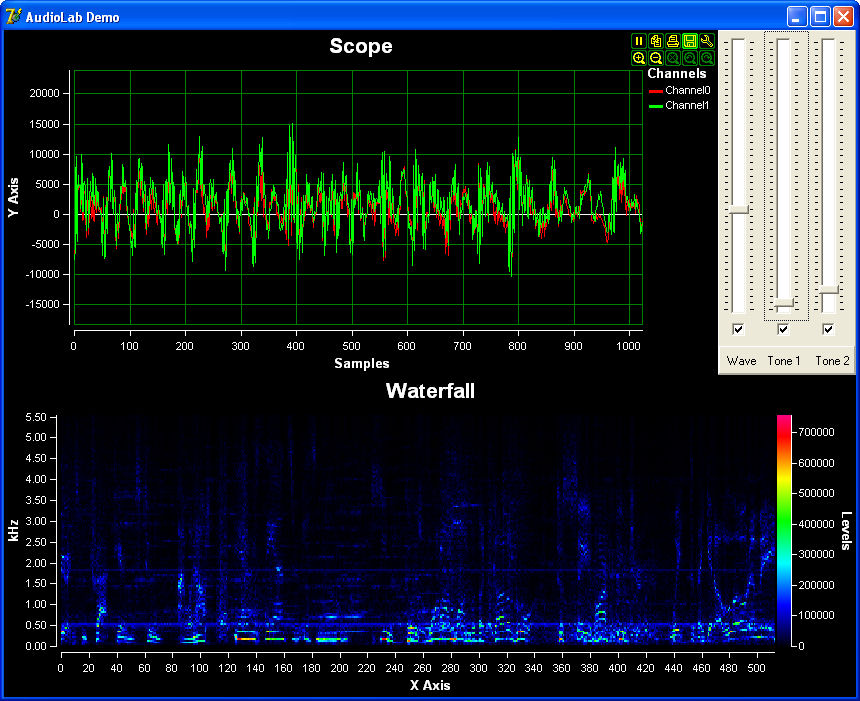This screenshot has width=860, height=701.
Task: Click the Scope chart title
Action: pos(360,46)
